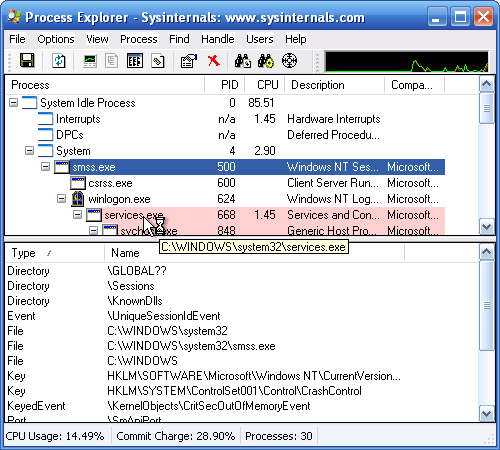
Task: Open the Properties toolbar icon
Action: pyautogui.click(x=189, y=61)
